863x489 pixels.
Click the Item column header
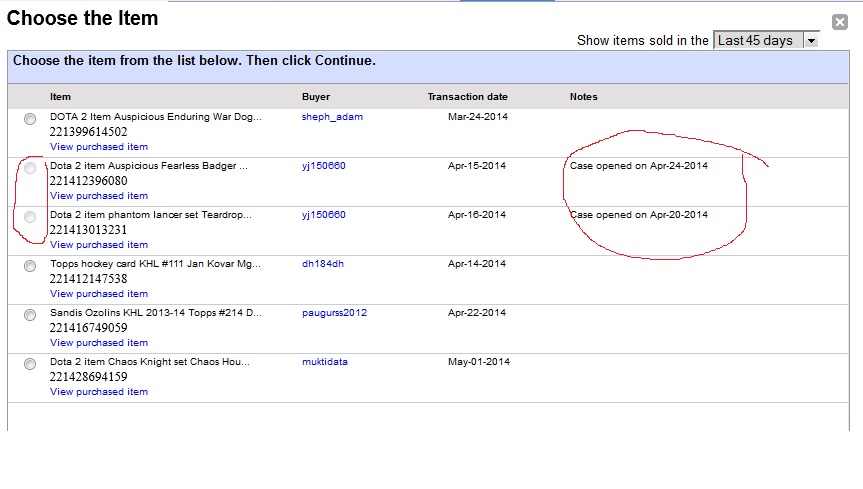coord(61,97)
